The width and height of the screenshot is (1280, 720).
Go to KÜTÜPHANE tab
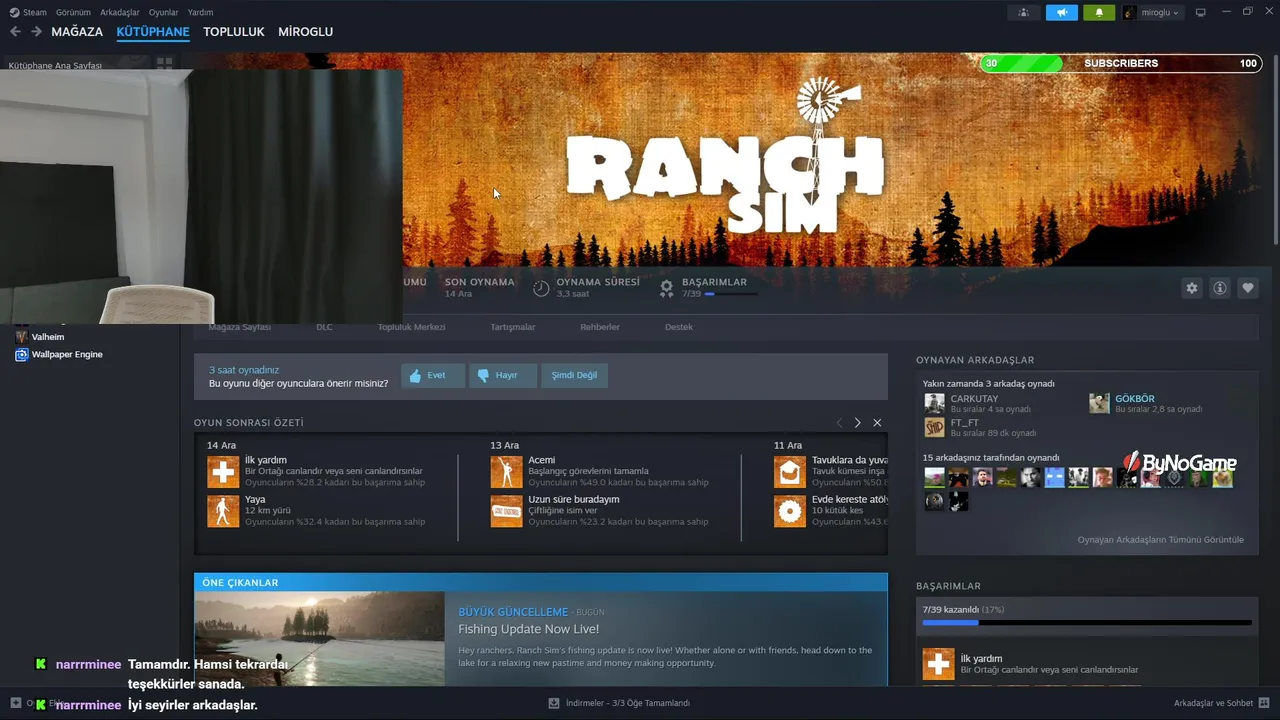(153, 32)
